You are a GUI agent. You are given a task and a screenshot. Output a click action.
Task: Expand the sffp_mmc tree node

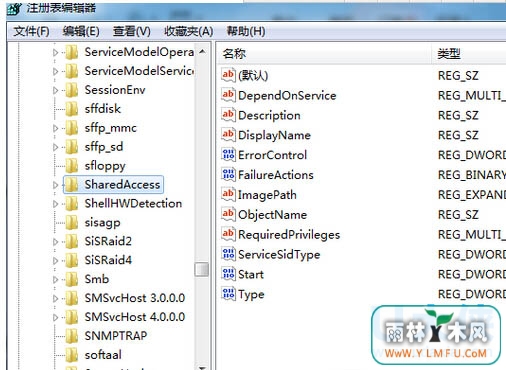(55, 128)
